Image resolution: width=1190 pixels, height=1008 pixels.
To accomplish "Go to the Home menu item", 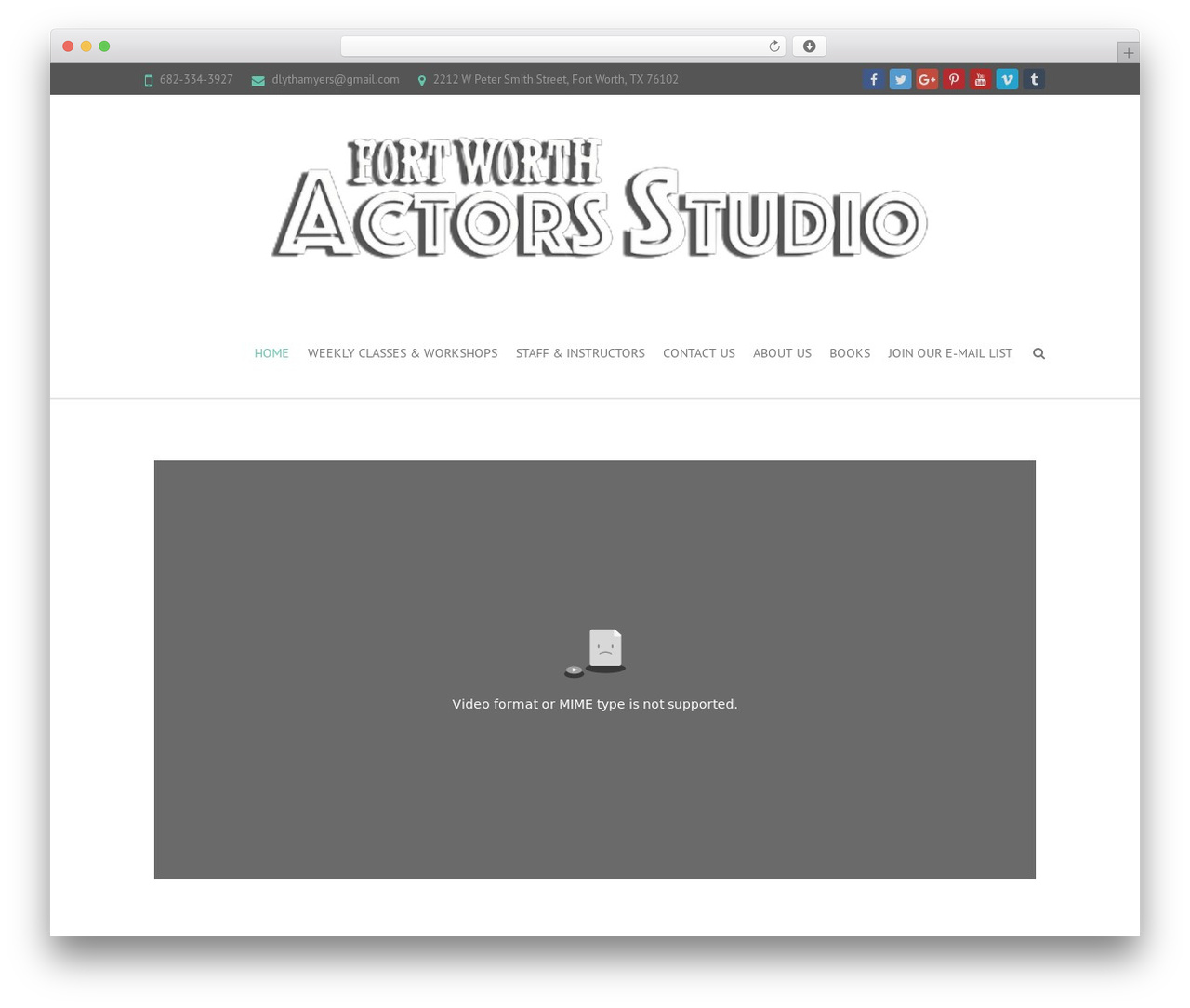I will pos(271,353).
